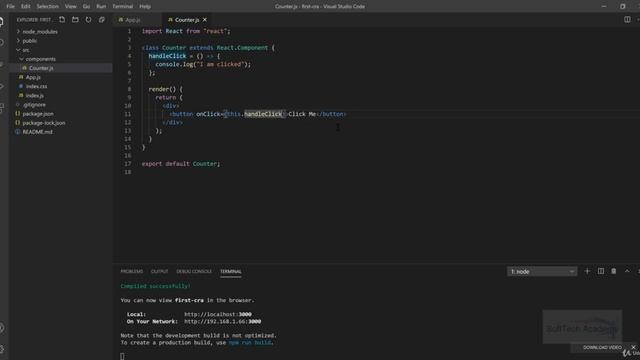640x360 pixels.
Task: Open the Edit menu
Action: point(26,7)
